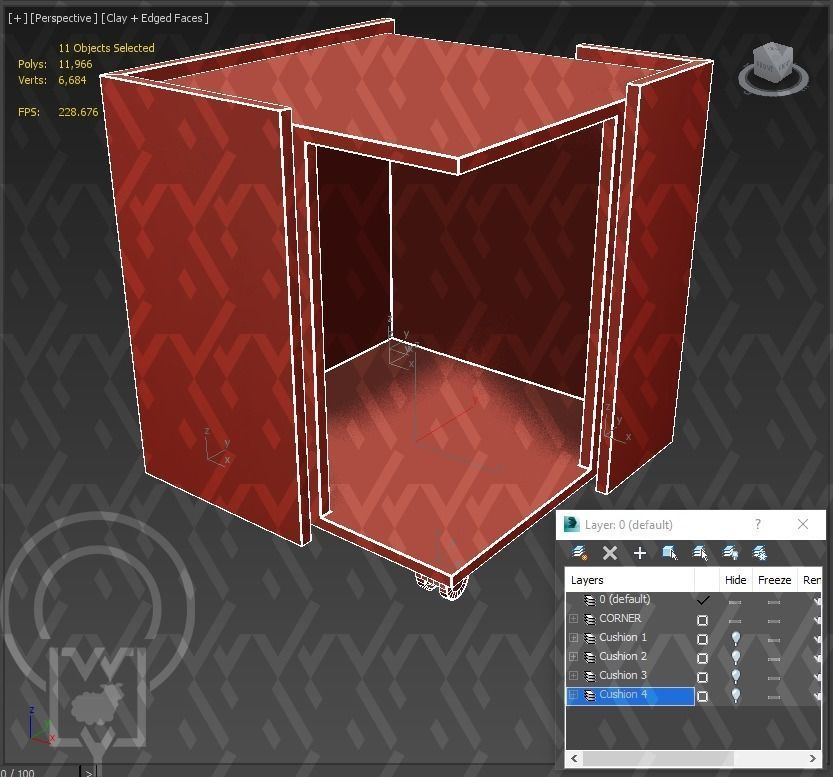Click the ViewCube navigation widget
The image size is (833, 777).
coord(773,69)
